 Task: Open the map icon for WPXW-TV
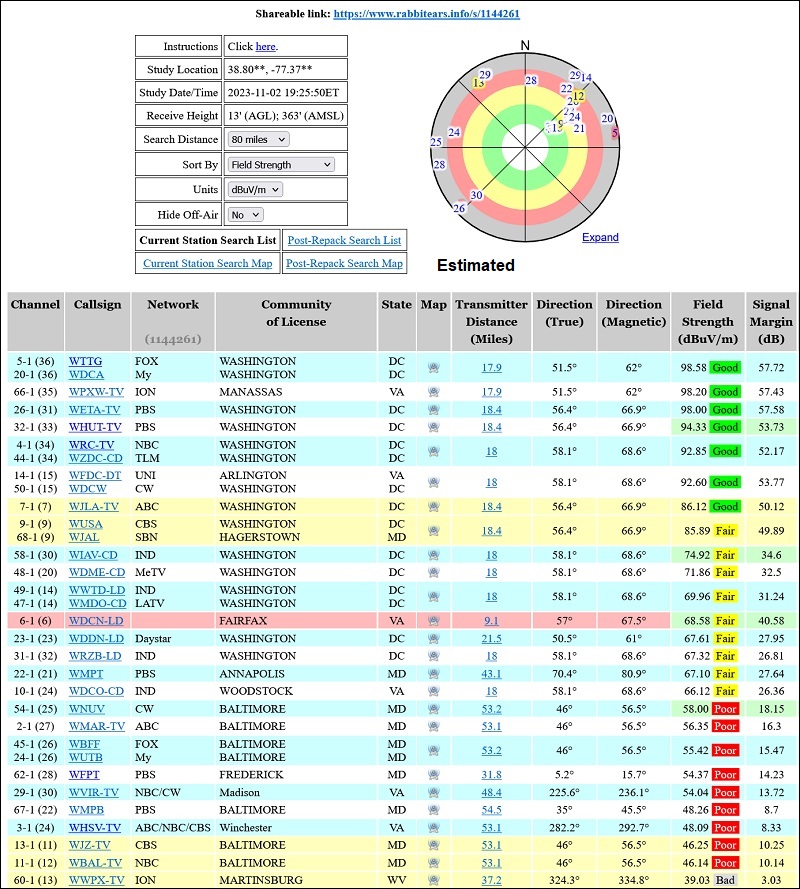(x=433, y=393)
